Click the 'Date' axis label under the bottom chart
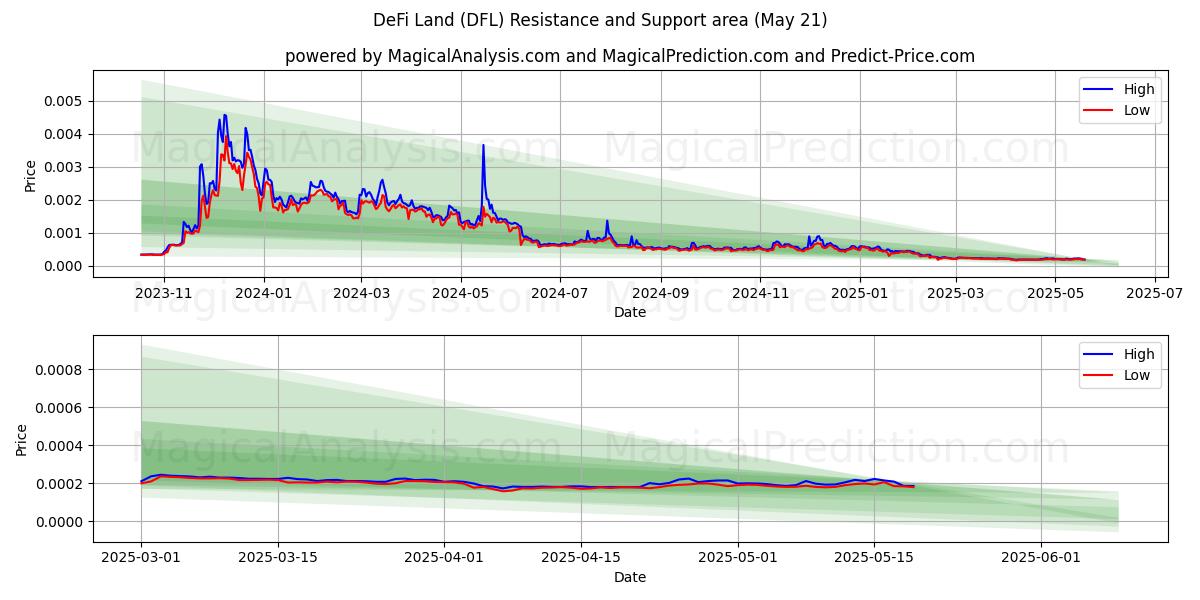 630,577
